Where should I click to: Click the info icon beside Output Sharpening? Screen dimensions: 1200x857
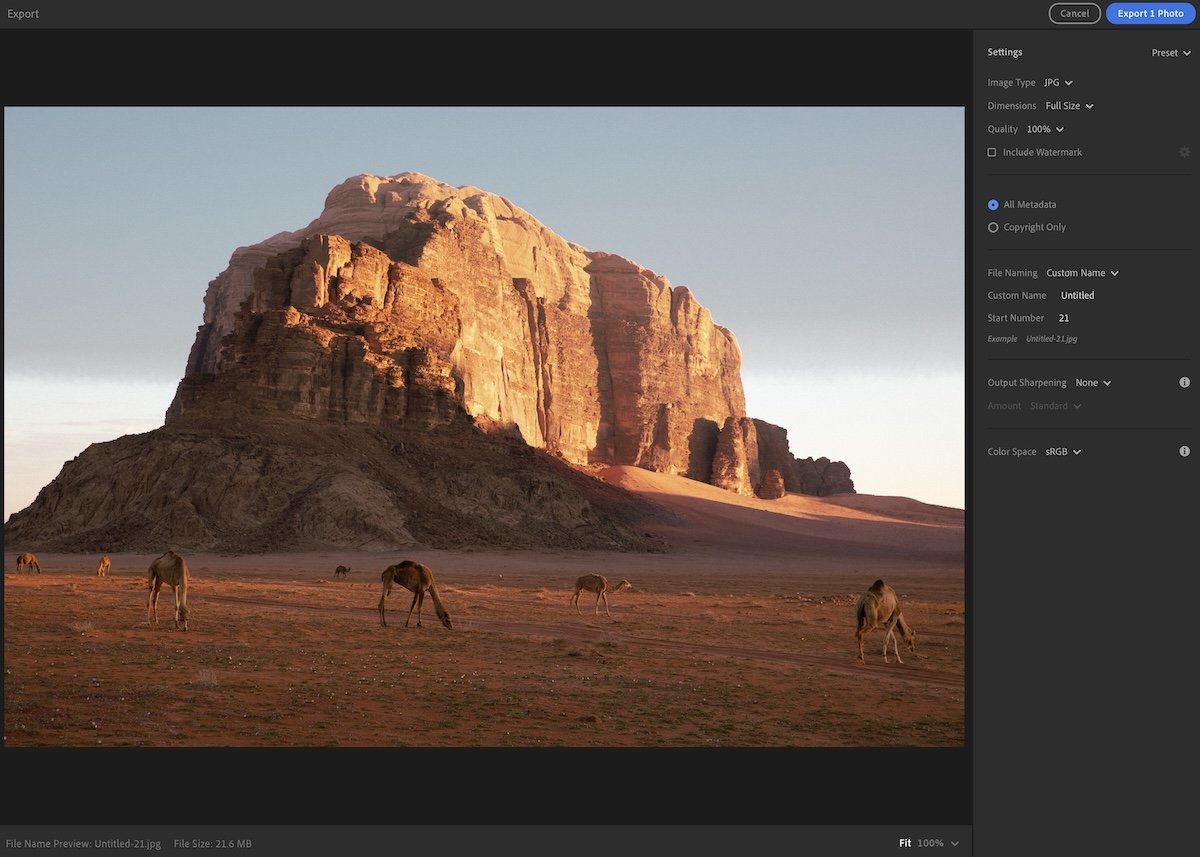point(1184,381)
